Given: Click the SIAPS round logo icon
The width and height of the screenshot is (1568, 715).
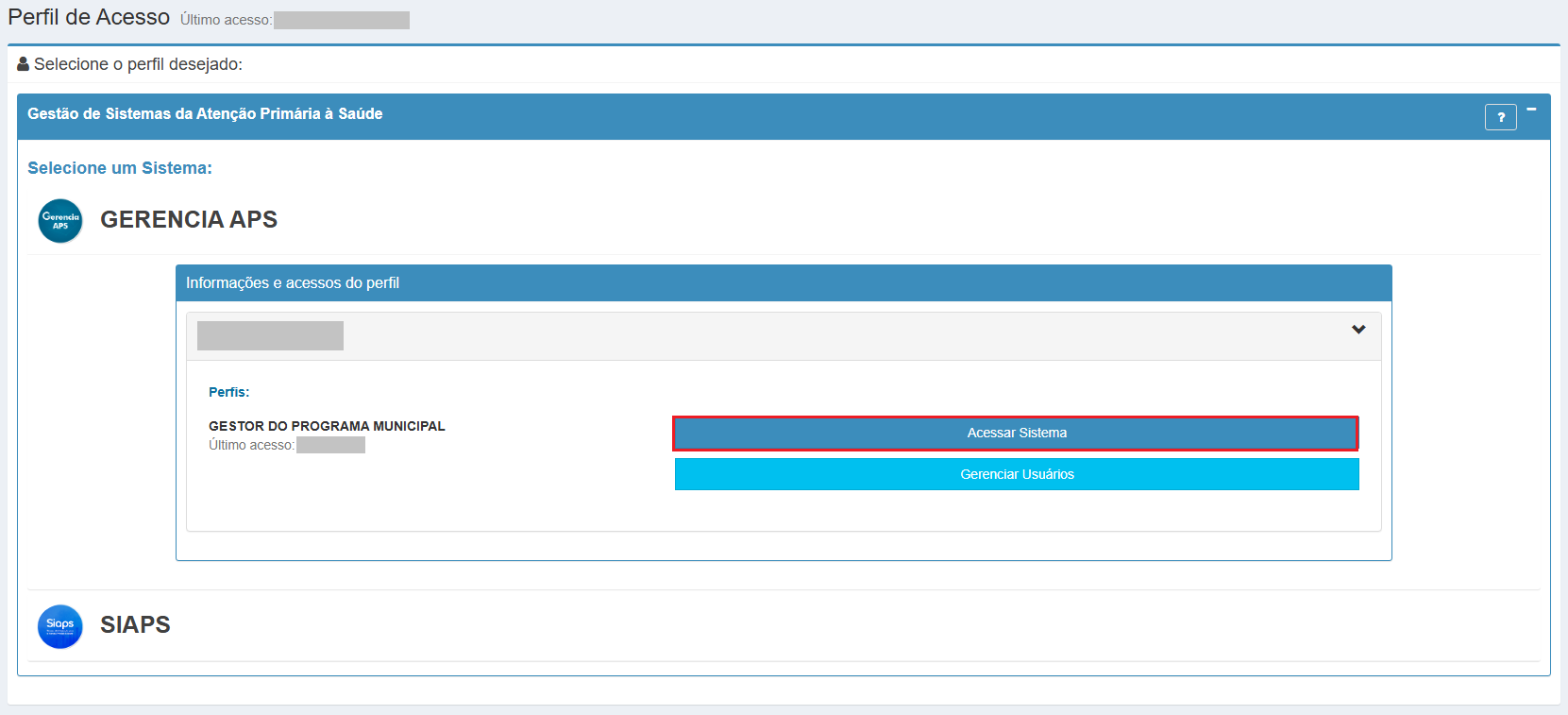Looking at the screenshot, I should coord(60,626).
